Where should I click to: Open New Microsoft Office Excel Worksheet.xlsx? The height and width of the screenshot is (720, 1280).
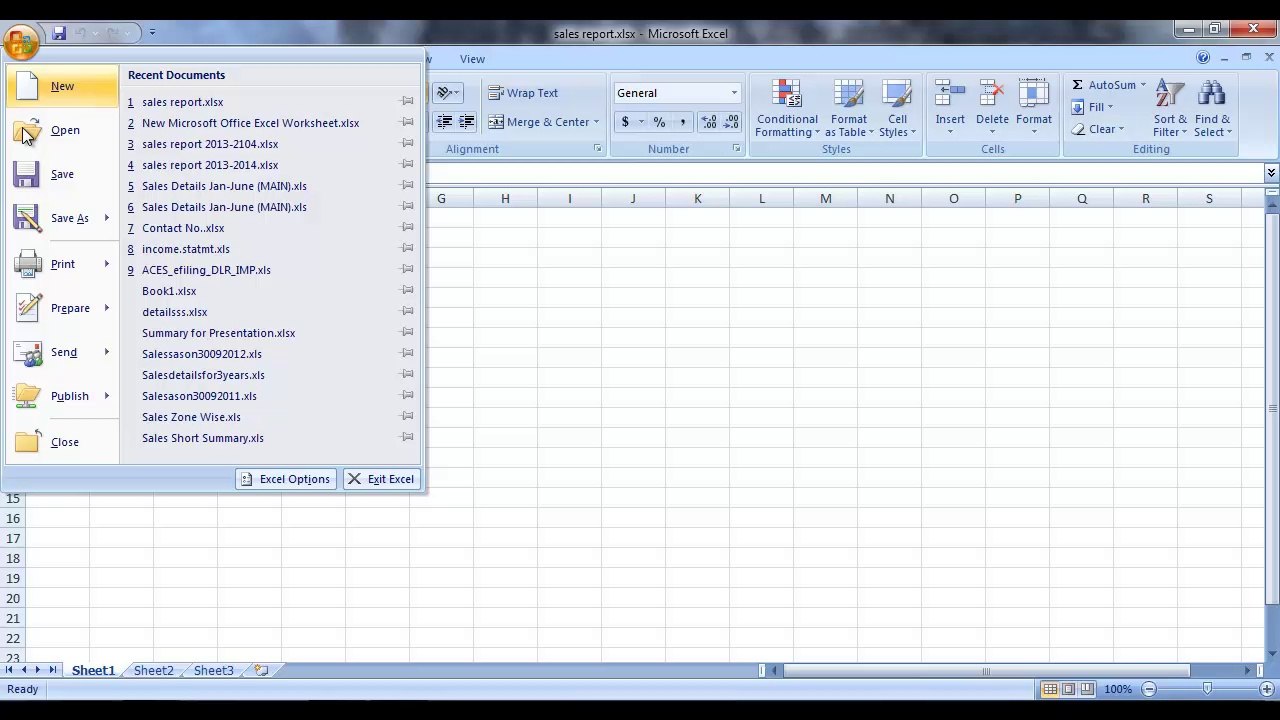click(250, 123)
